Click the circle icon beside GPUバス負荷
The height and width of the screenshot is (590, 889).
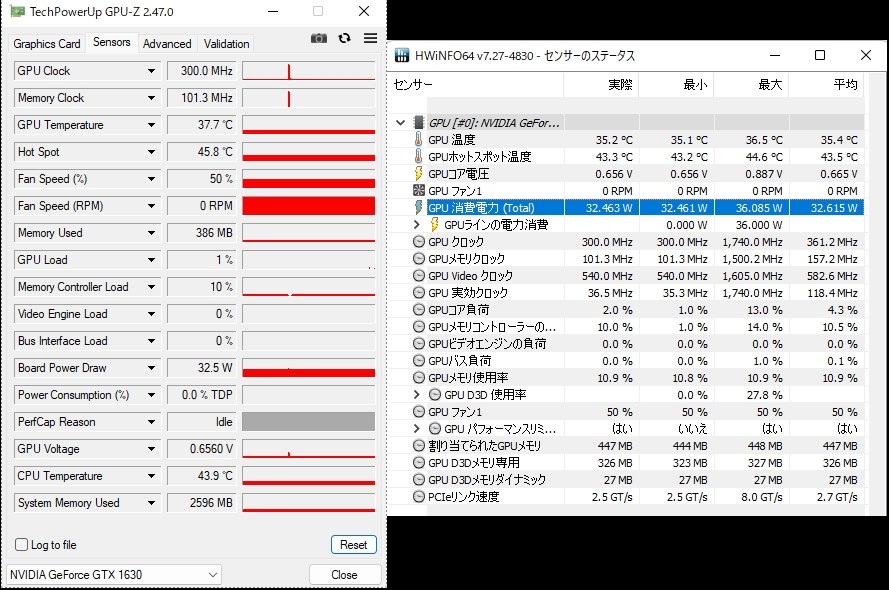419,360
